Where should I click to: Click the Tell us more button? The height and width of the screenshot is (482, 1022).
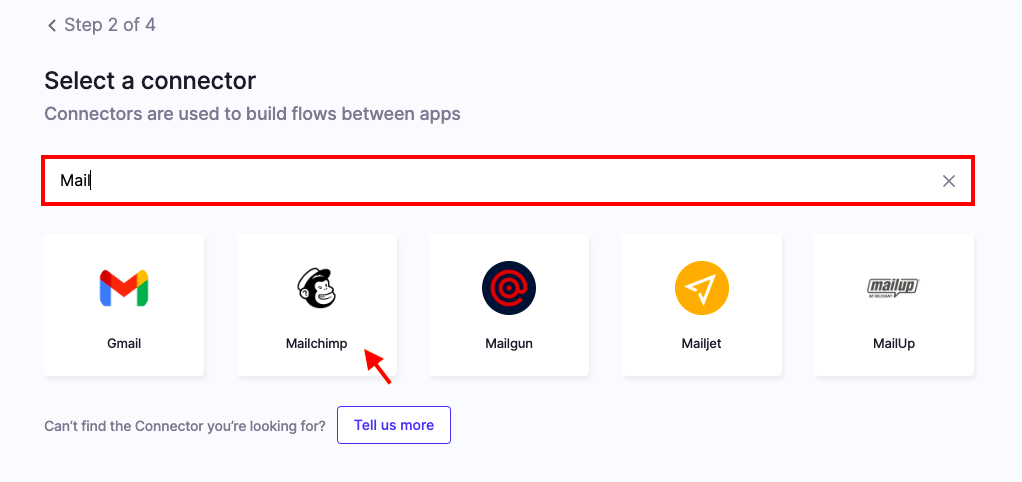(x=394, y=425)
